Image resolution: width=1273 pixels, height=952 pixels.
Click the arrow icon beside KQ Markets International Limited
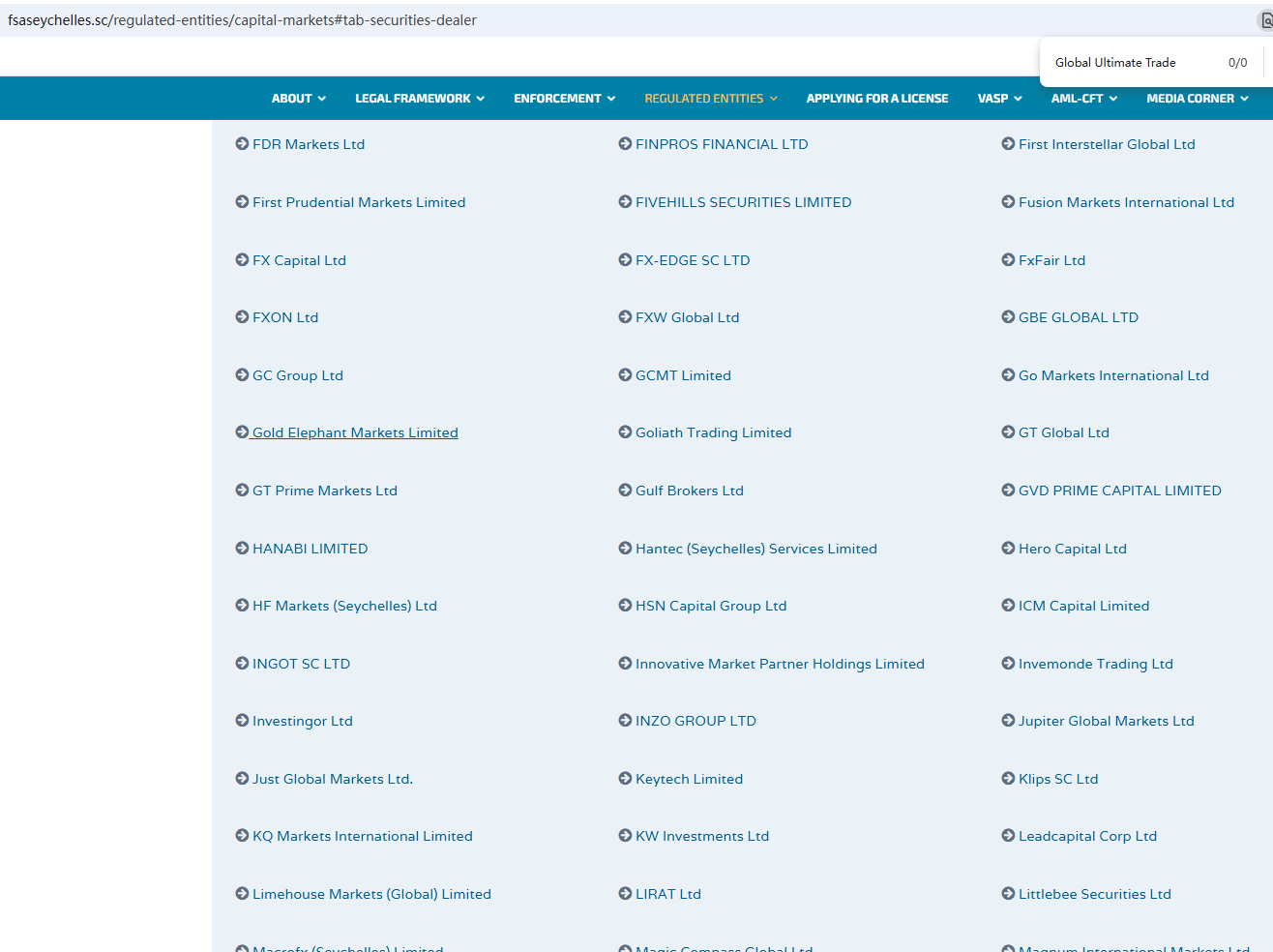click(242, 836)
